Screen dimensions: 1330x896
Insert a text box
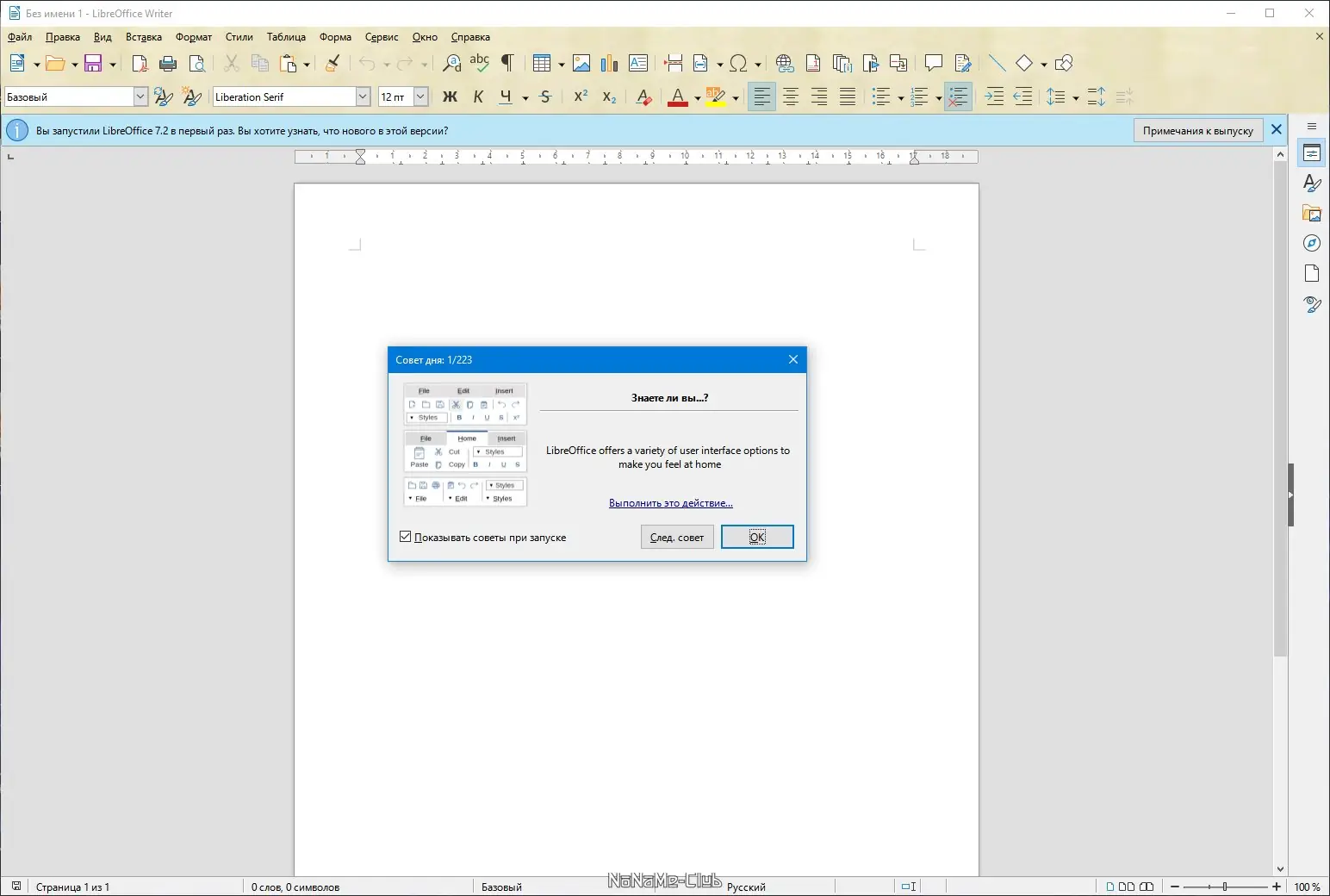pos(638,63)
